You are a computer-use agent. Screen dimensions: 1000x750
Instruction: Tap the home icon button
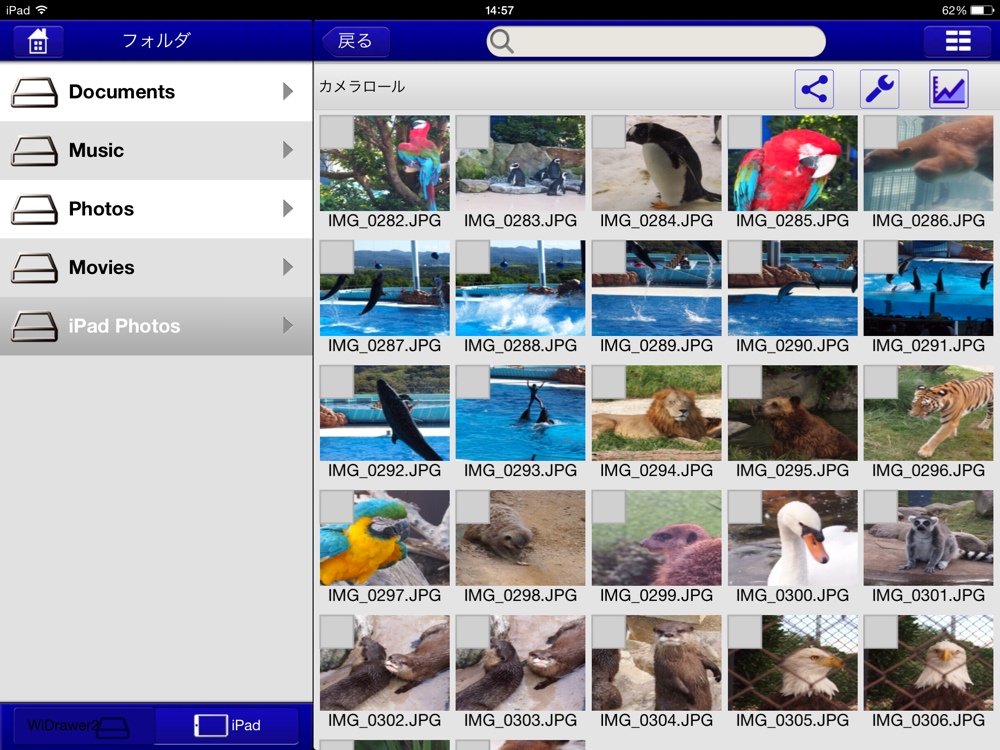[x=38, y=41]
